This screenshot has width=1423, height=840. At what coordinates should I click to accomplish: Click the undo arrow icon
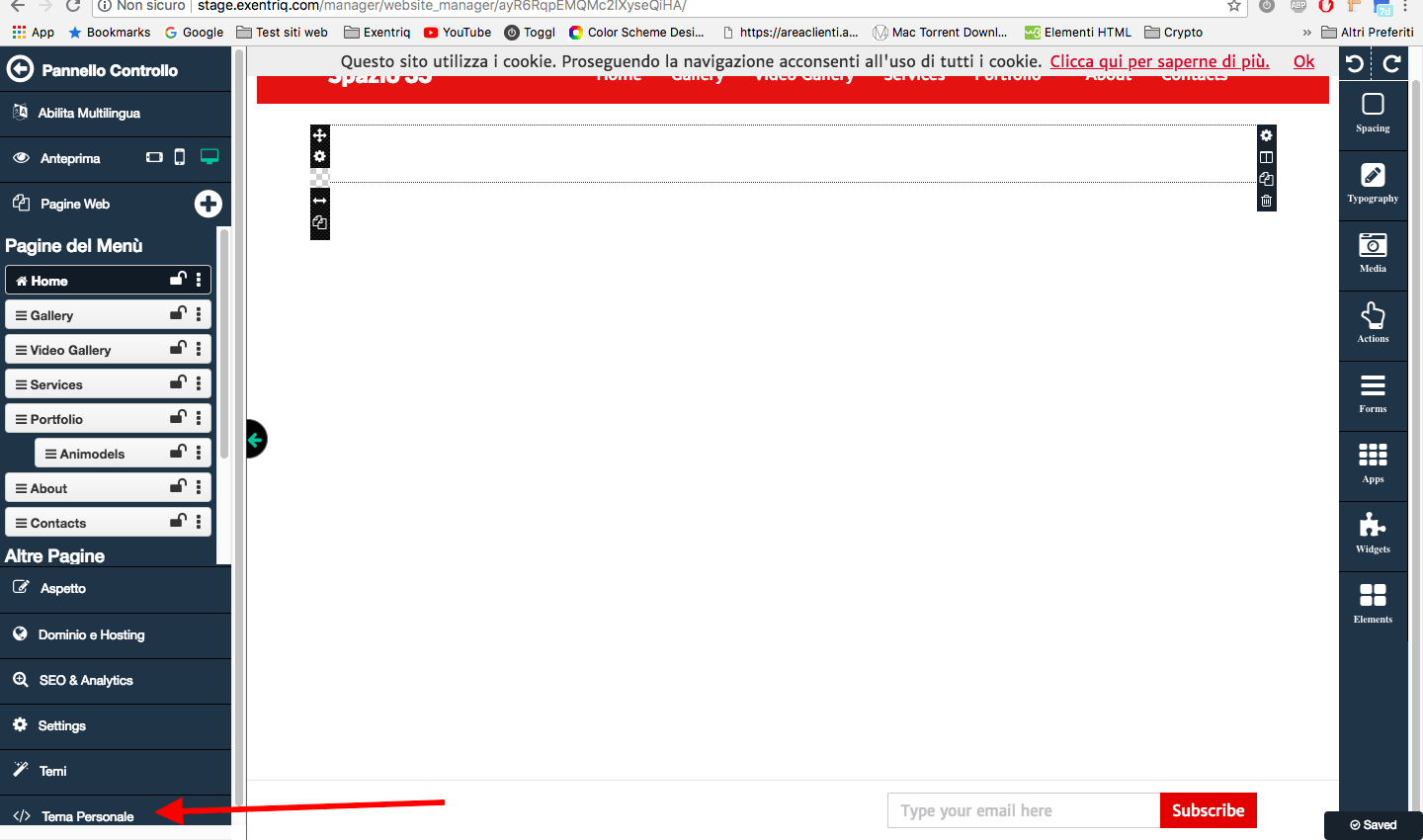click(x=1355, y=64)
